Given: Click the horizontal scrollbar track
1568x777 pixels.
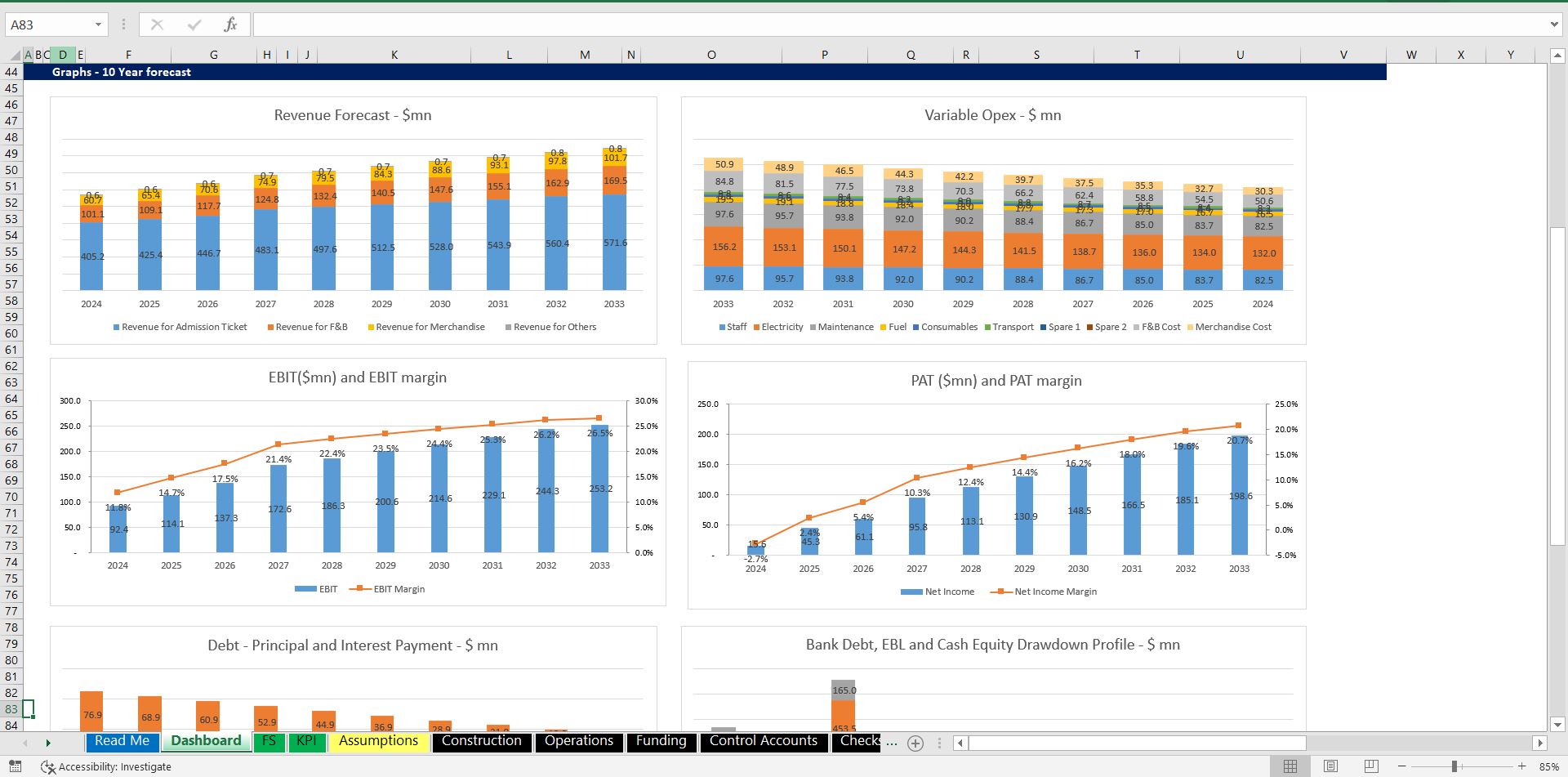Looking at the screenshot, I should coord(1419,744).
